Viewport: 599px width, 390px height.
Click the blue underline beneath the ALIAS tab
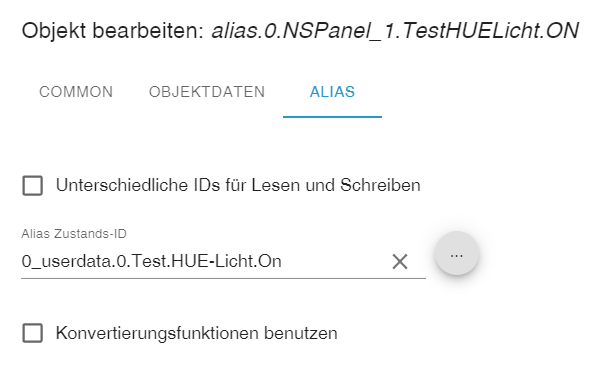point(332,117)
